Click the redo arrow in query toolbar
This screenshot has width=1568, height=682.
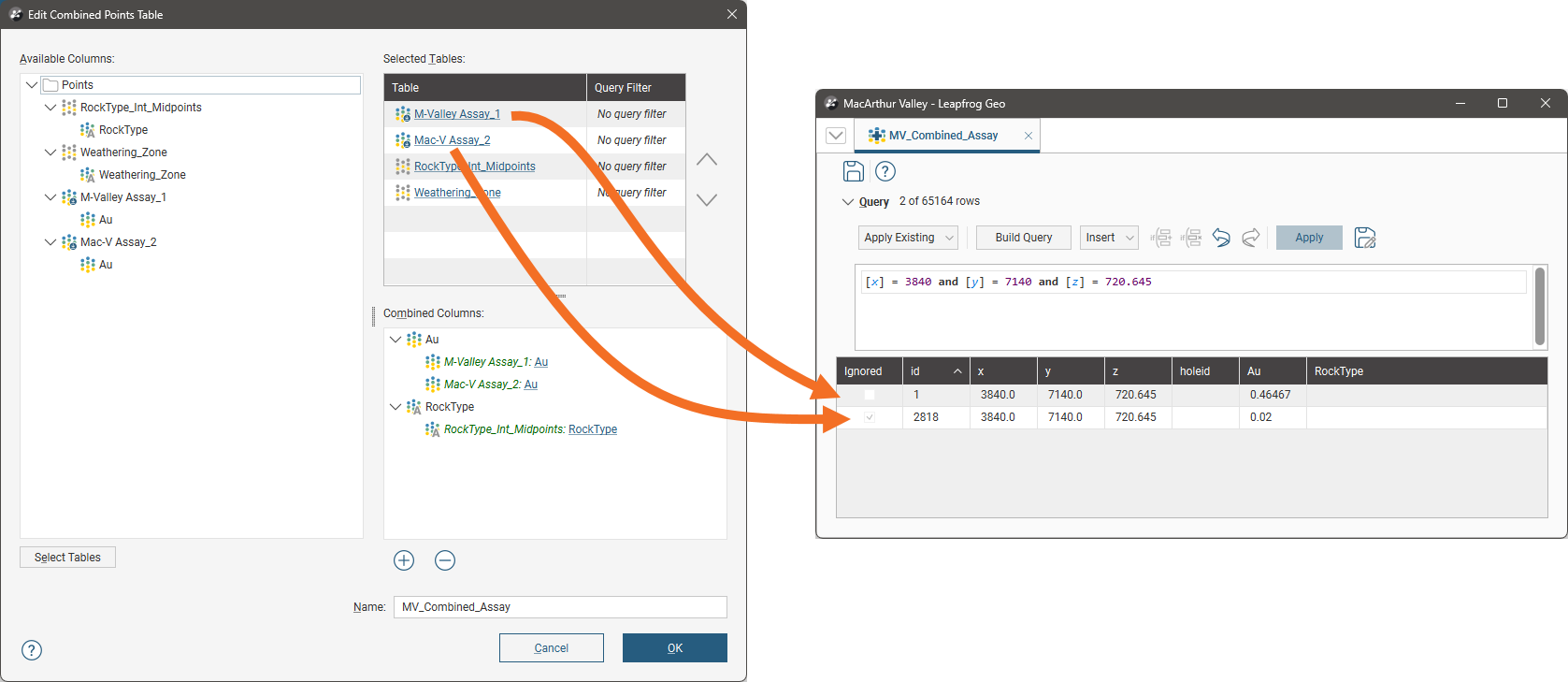pos(1251,238)
